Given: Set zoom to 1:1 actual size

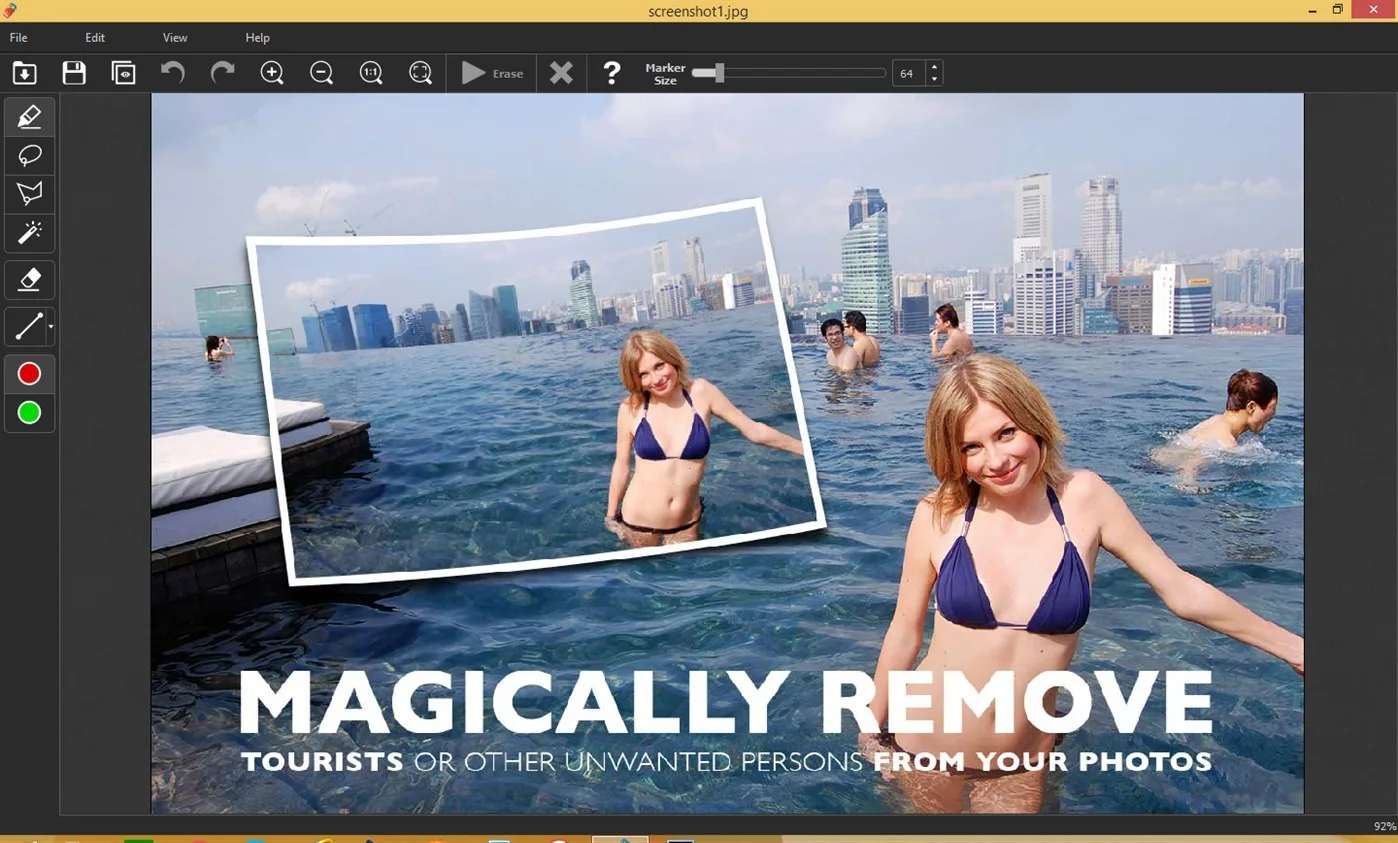Looking at the screenshot, I should [371, 73].
